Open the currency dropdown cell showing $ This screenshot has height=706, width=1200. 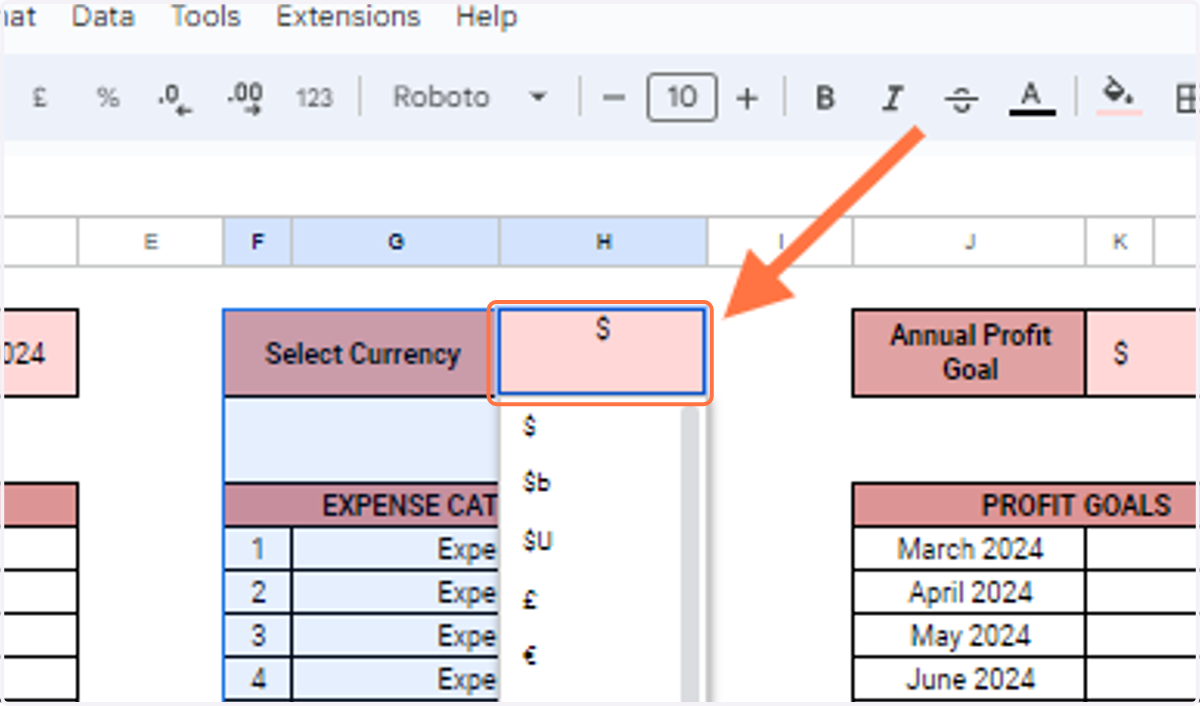(x=601, y=353)
